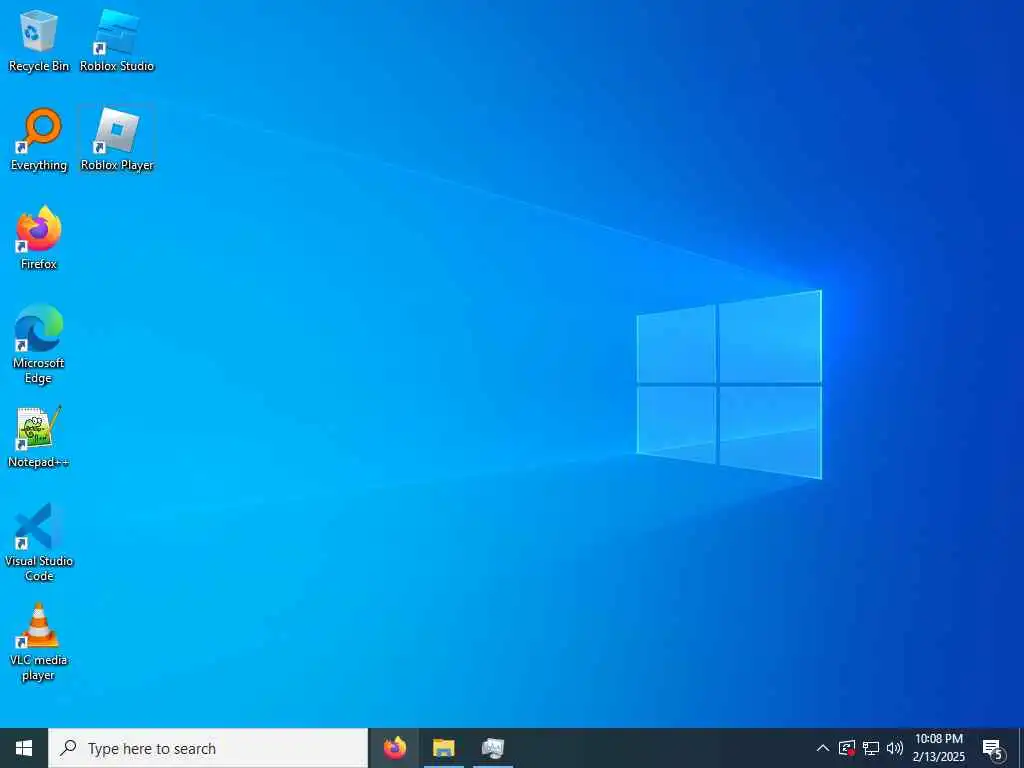Show hidden system tray icons
The image size is (1024, 768).
tap(823, 748)
